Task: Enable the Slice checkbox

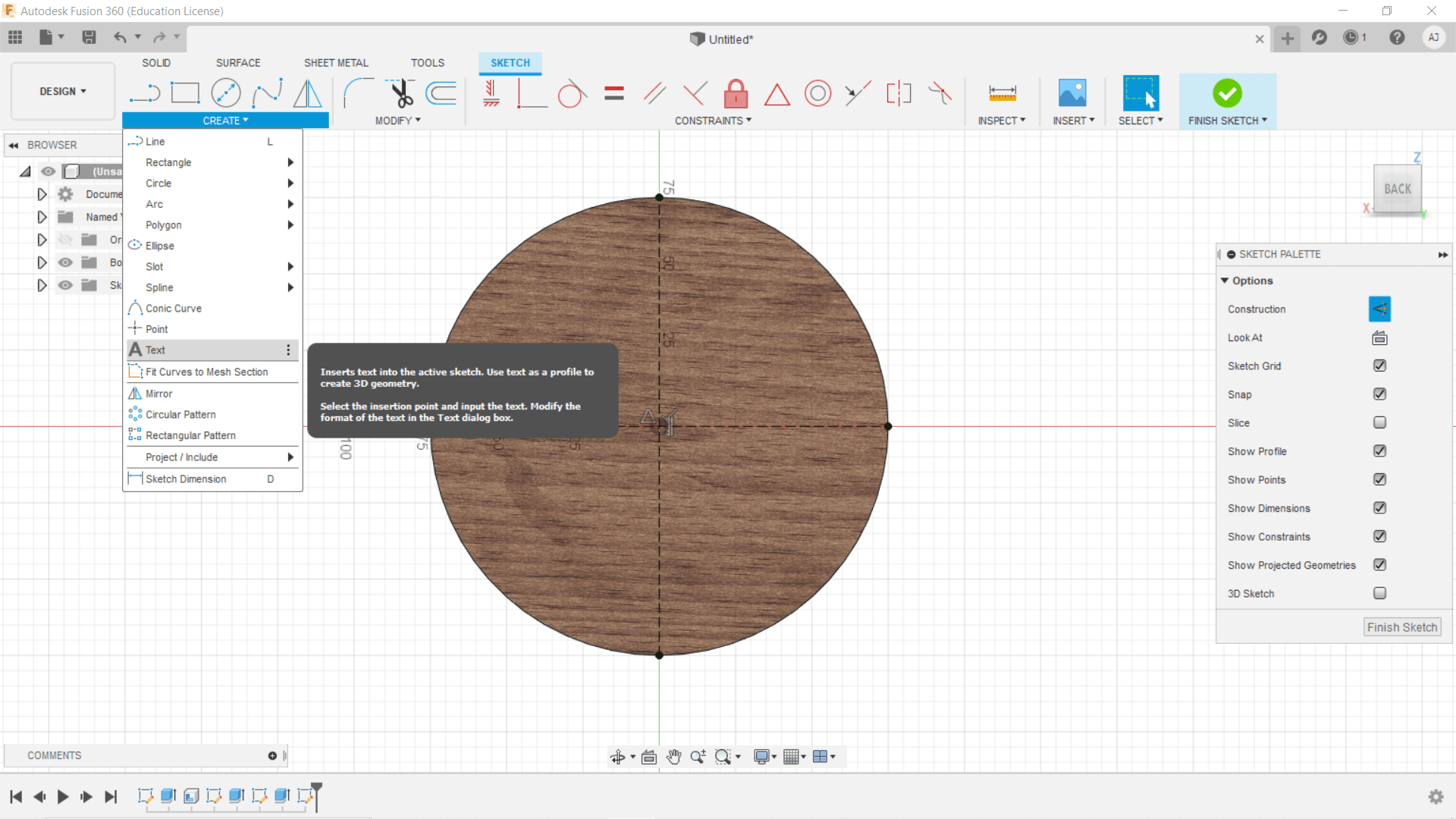Action: click(1379, 423)
